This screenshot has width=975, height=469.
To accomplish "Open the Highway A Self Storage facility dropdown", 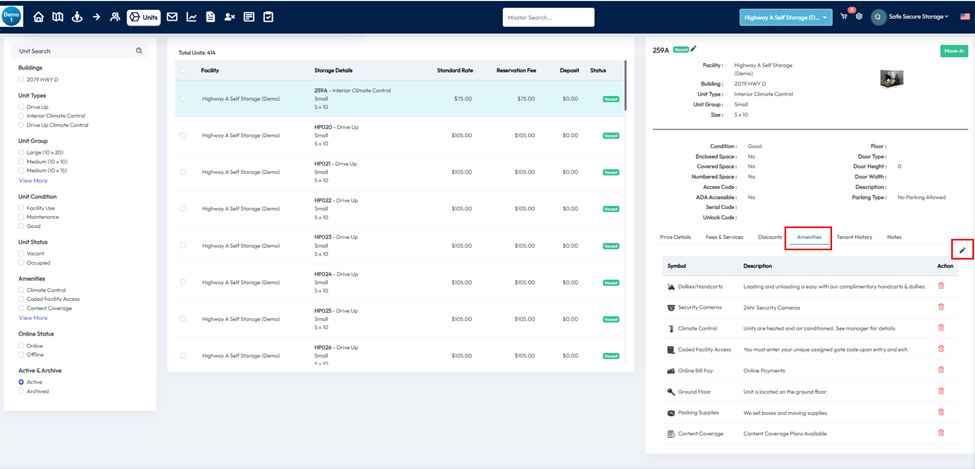I will click(786, 17).
